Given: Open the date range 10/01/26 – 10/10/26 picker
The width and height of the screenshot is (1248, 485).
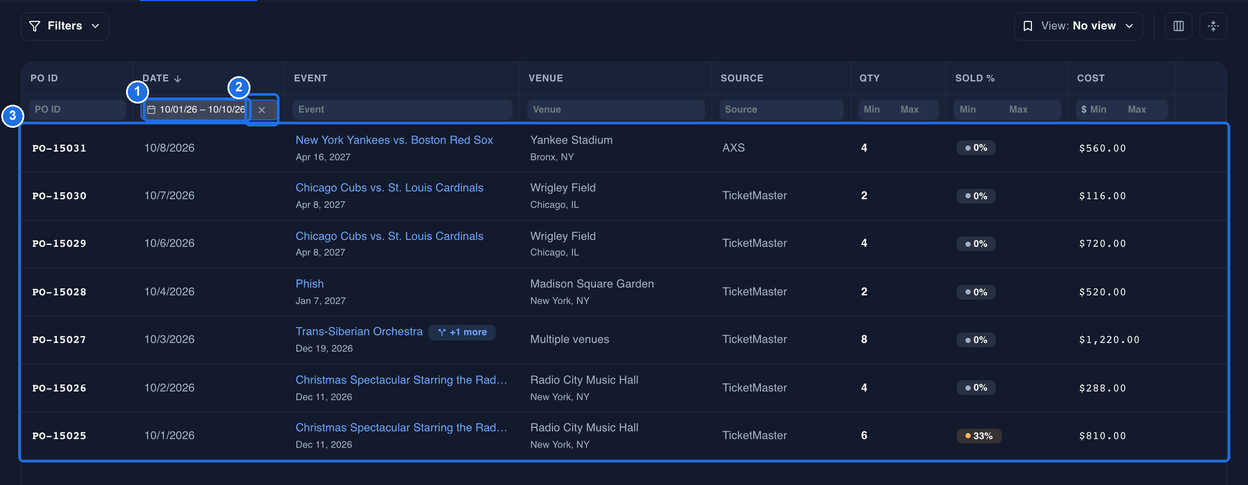Looking at the screenshot, I should pos(196,110).
